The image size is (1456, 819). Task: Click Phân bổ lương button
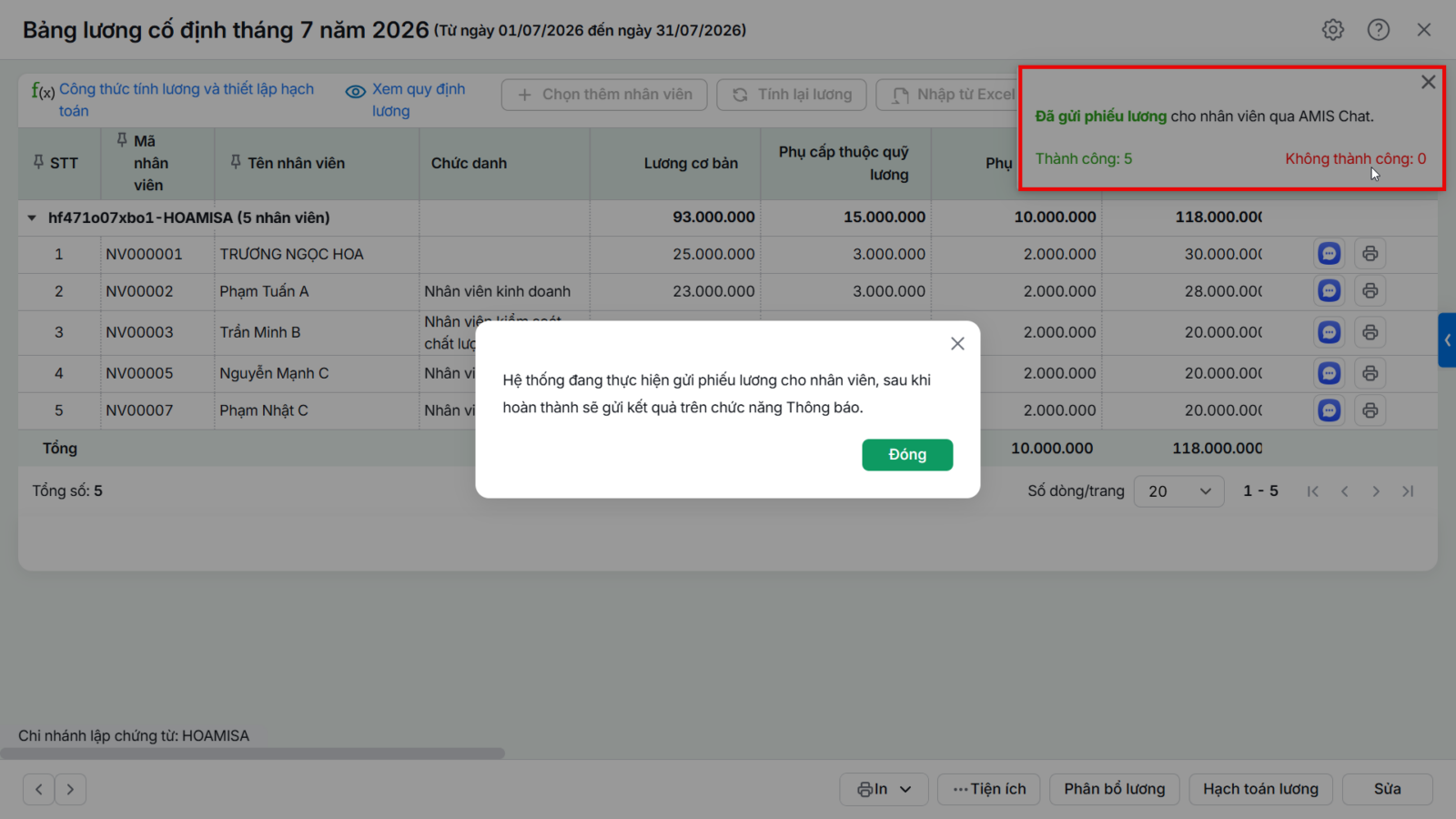[1115, 789]
